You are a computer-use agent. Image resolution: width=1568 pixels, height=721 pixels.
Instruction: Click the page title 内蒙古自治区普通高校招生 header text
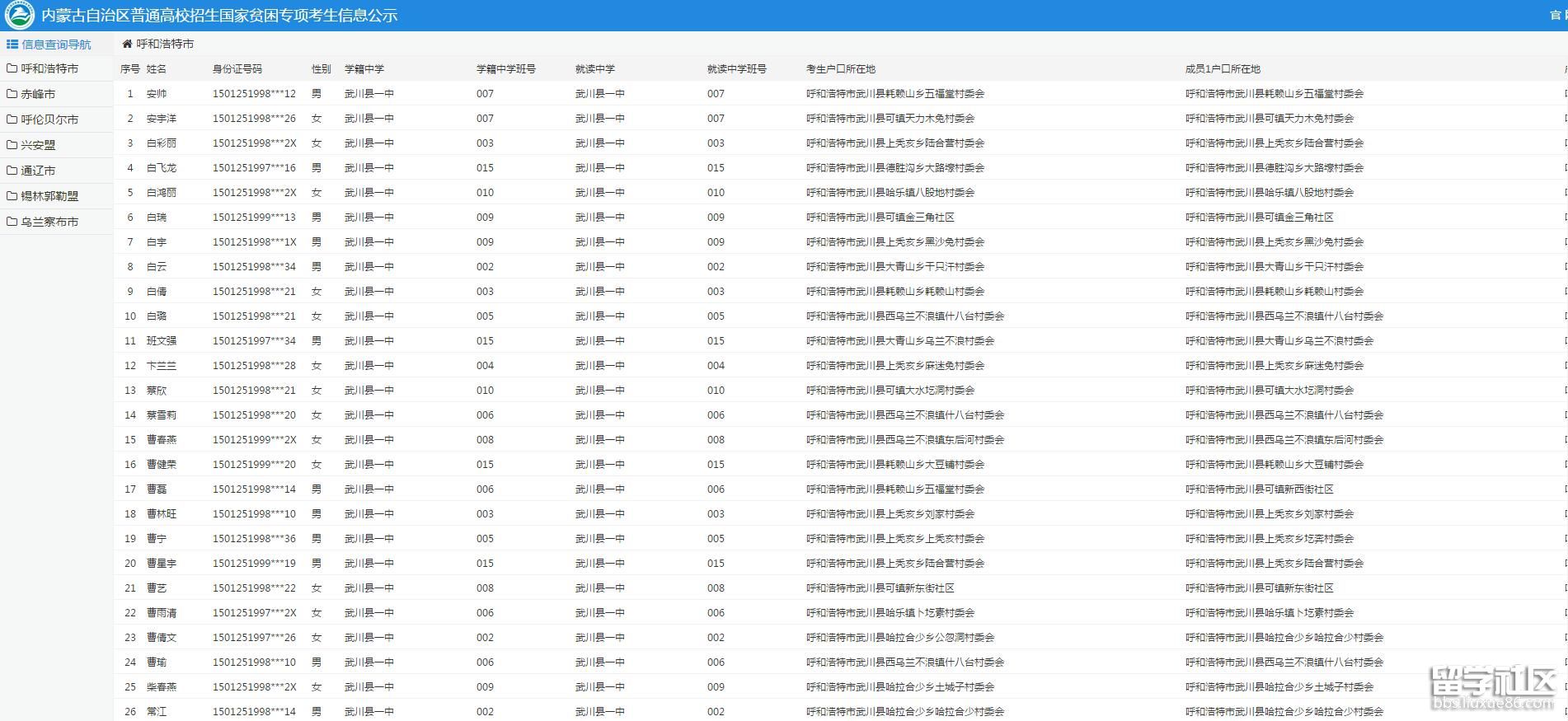[219, 15]
